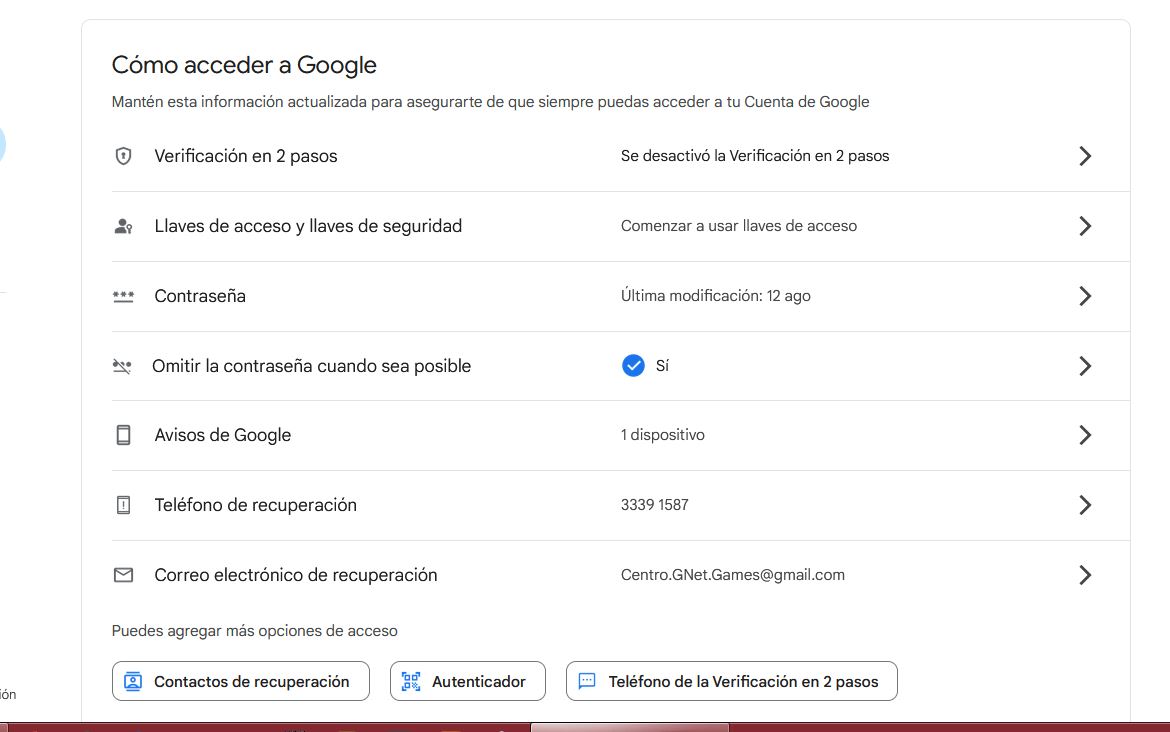This screenshot has height=732, width=1170.
Task: Click the Contactos de recuperación button
Action: point(240,682)
